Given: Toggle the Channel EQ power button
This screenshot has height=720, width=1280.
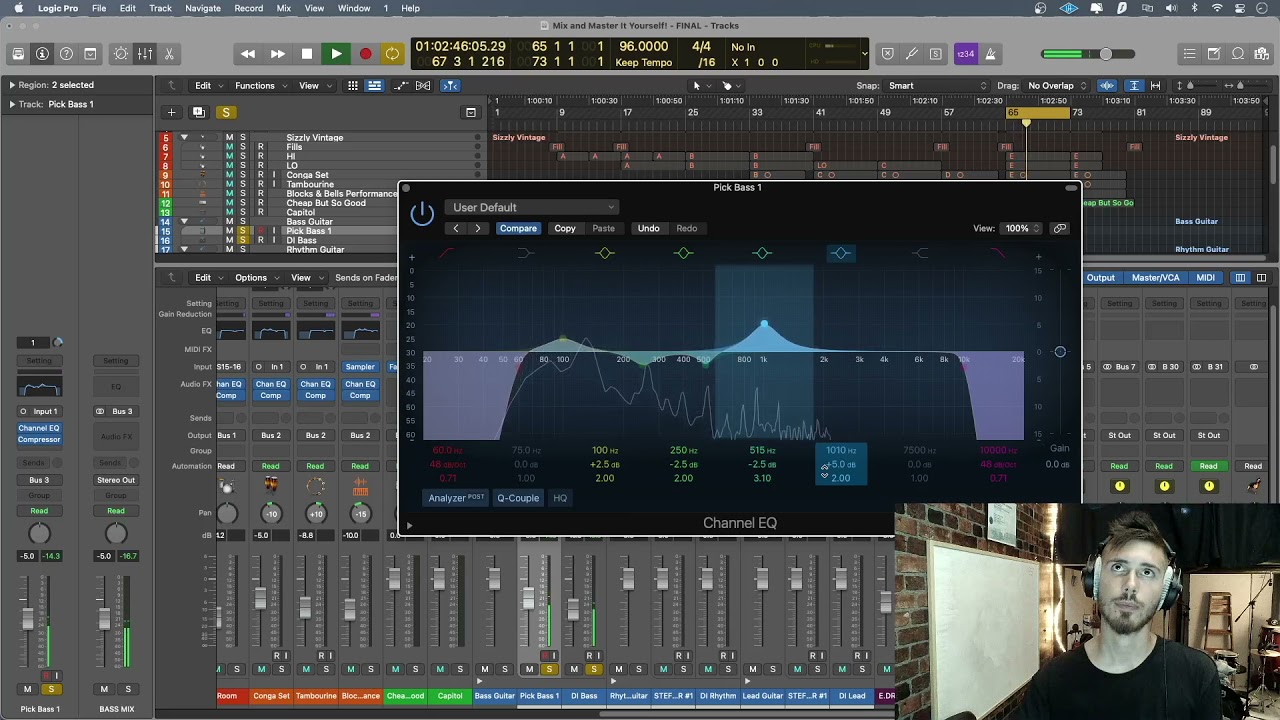Looking at the screenshot, I should (x=422, y=212).
